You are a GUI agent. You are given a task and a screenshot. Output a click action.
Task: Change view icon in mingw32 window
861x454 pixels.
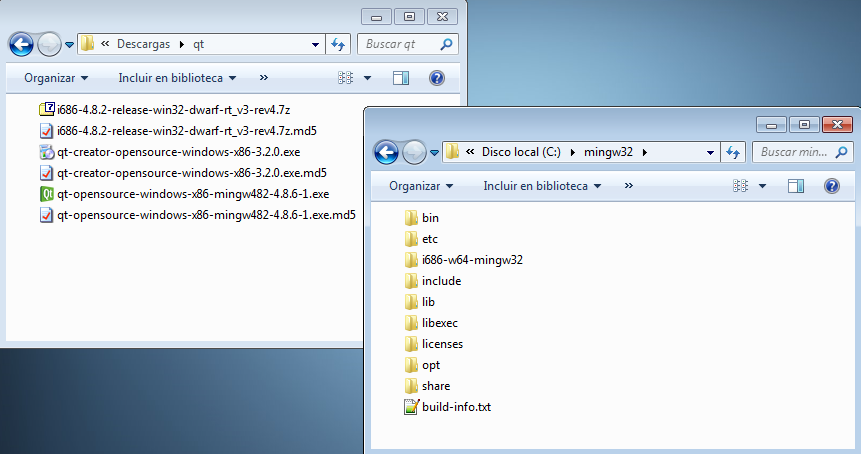[x=740, y=186]
